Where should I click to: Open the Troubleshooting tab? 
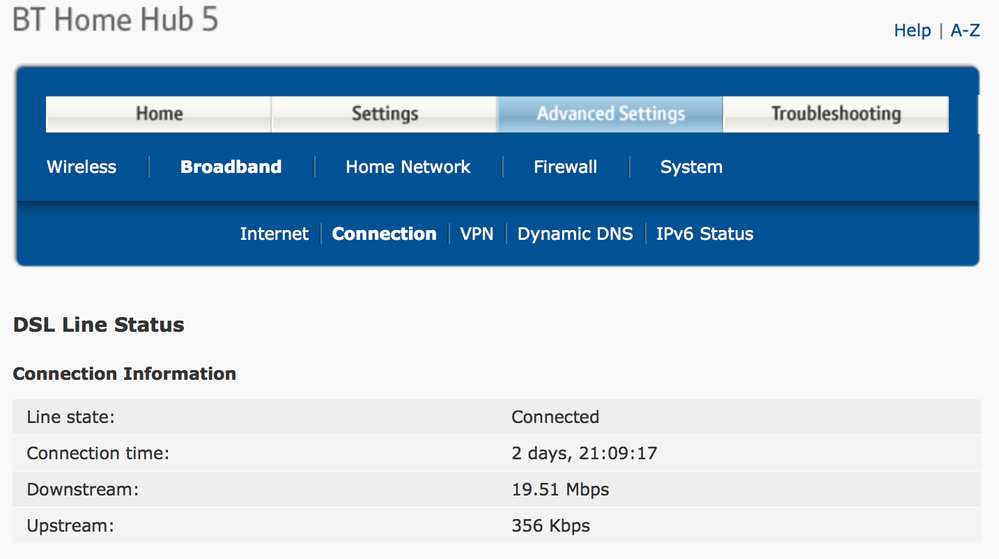835,114
